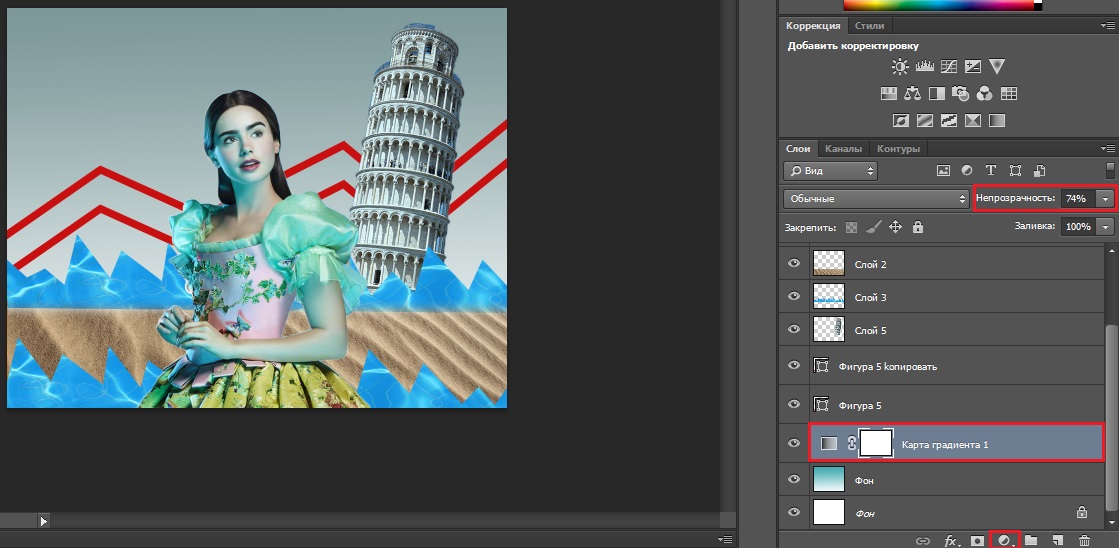Screen dimensions: 1119x548
Task: Add a Color Lookup adjustment
Action: pyautogui.click(x=1008, y=93)
